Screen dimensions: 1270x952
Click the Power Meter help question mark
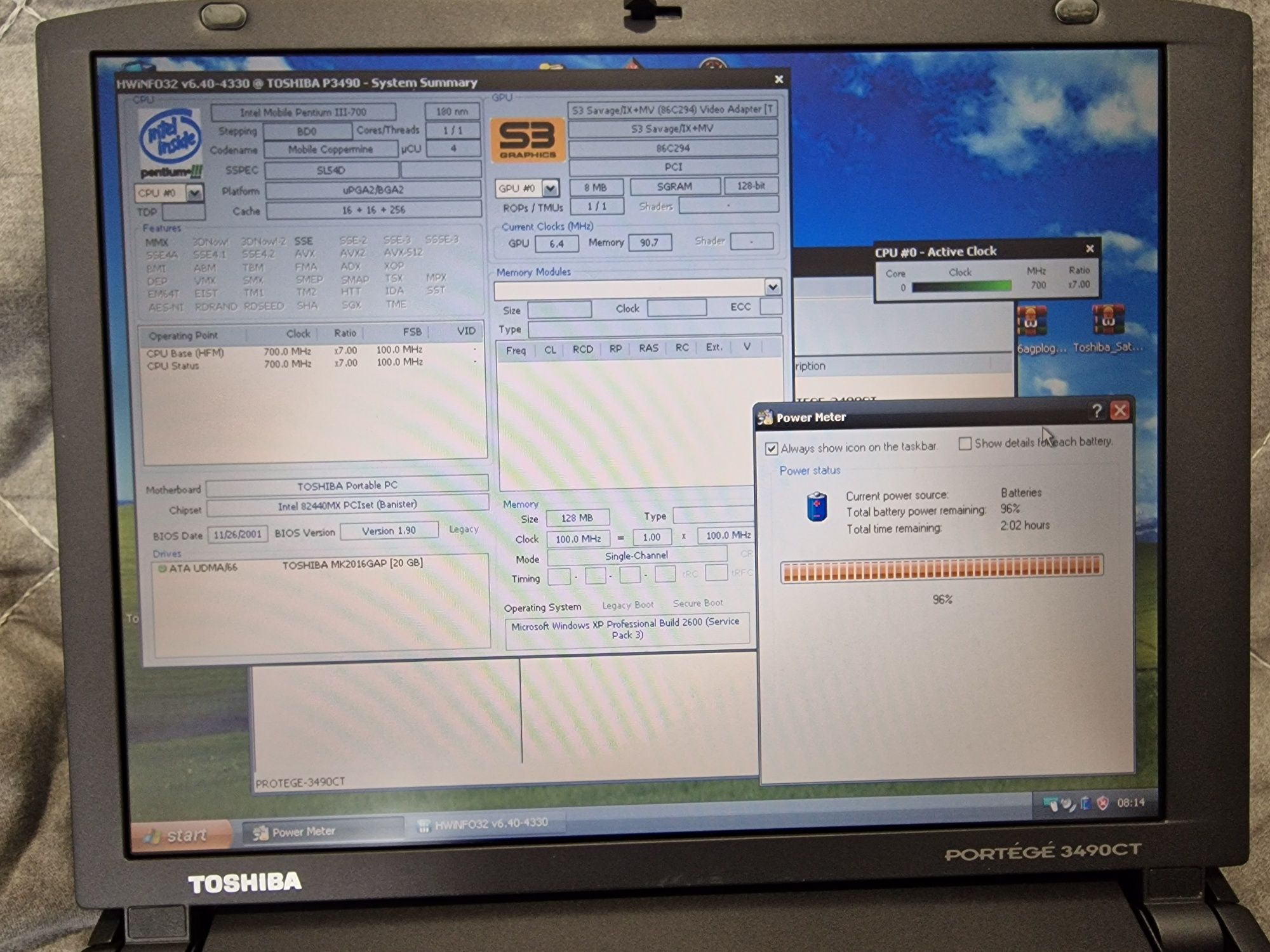(x=1097, y=411)
